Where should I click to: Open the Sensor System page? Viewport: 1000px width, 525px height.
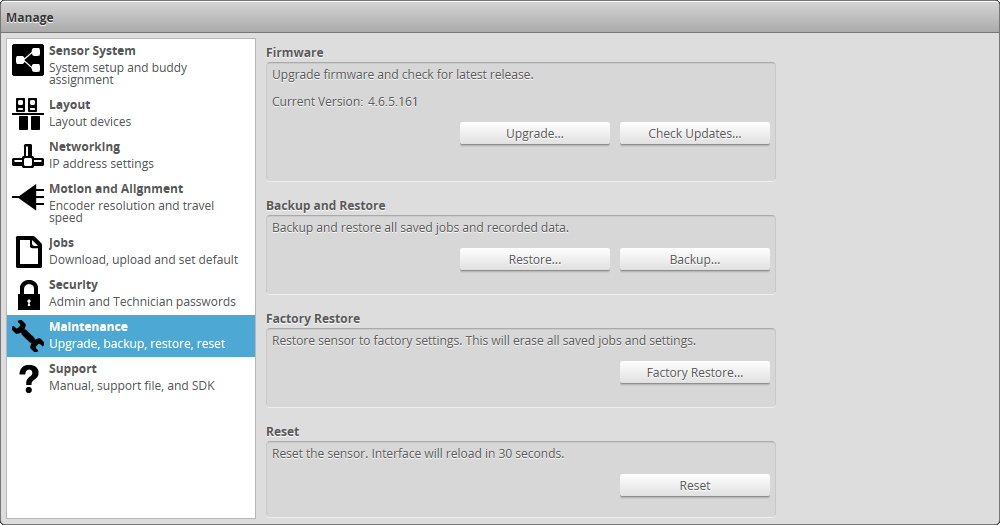point(131,65)
